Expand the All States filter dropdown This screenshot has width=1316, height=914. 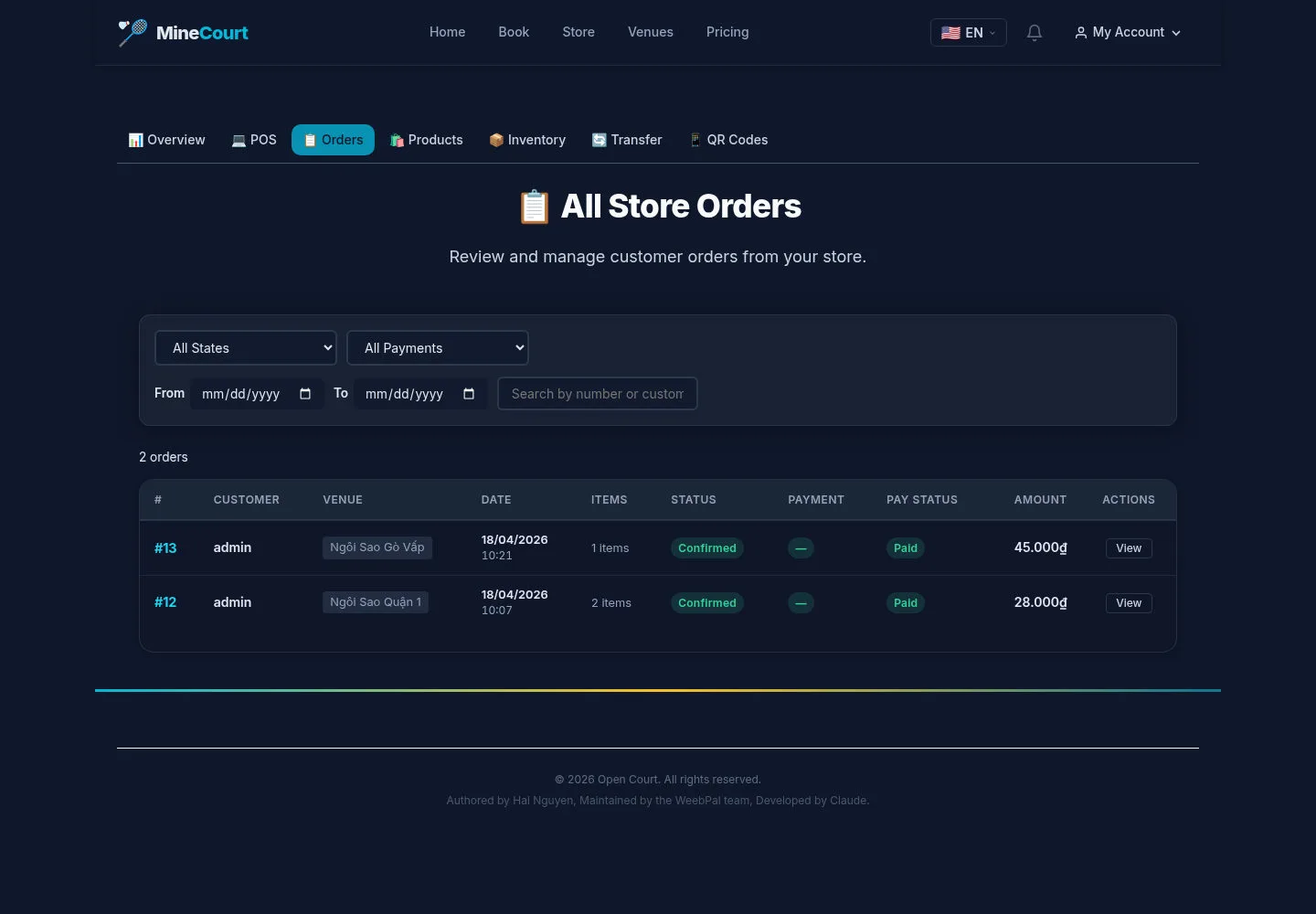(x=246, y=348)
